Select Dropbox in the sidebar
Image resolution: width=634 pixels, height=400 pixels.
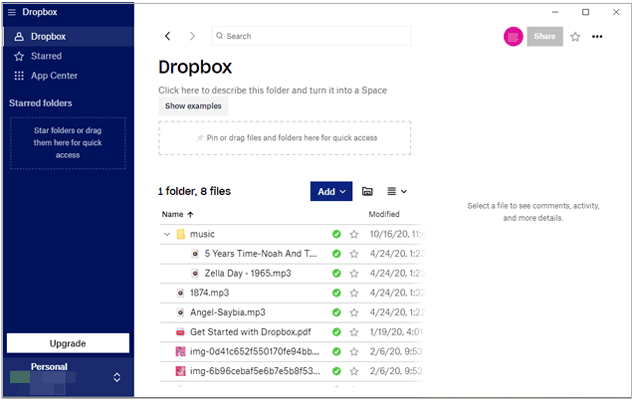point(68,37)
